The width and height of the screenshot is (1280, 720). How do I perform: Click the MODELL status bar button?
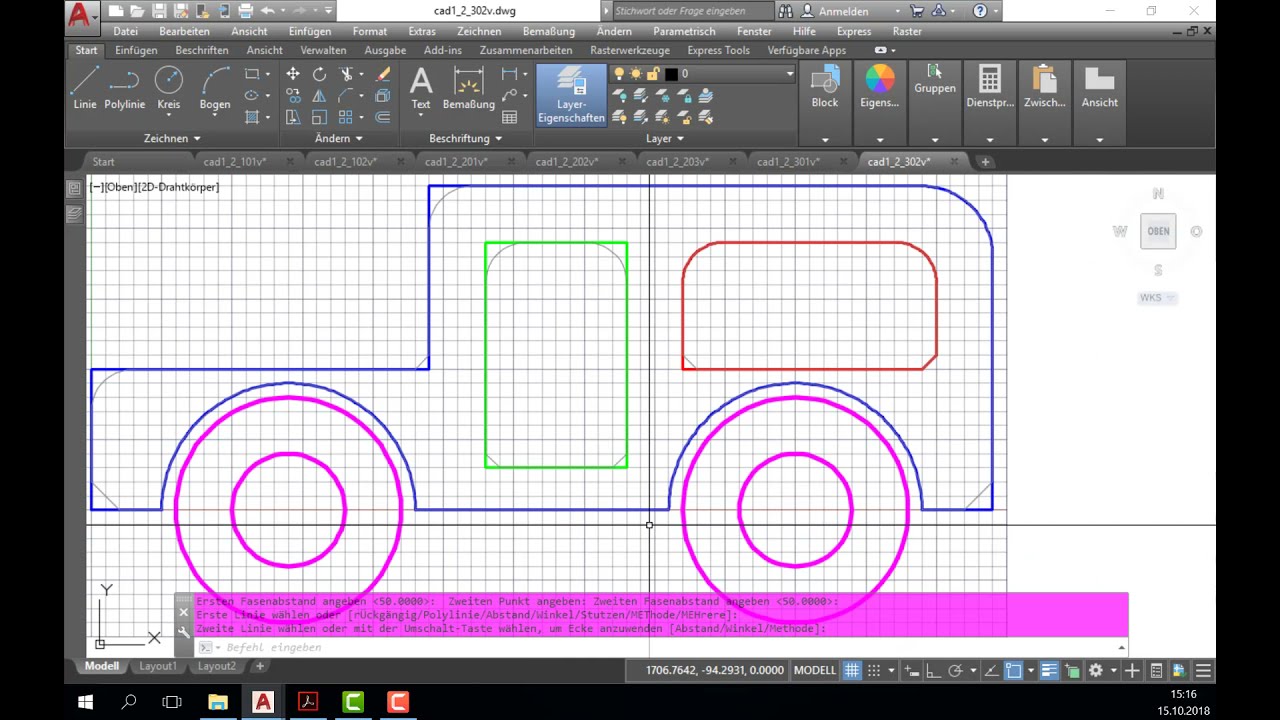point(814,671)
